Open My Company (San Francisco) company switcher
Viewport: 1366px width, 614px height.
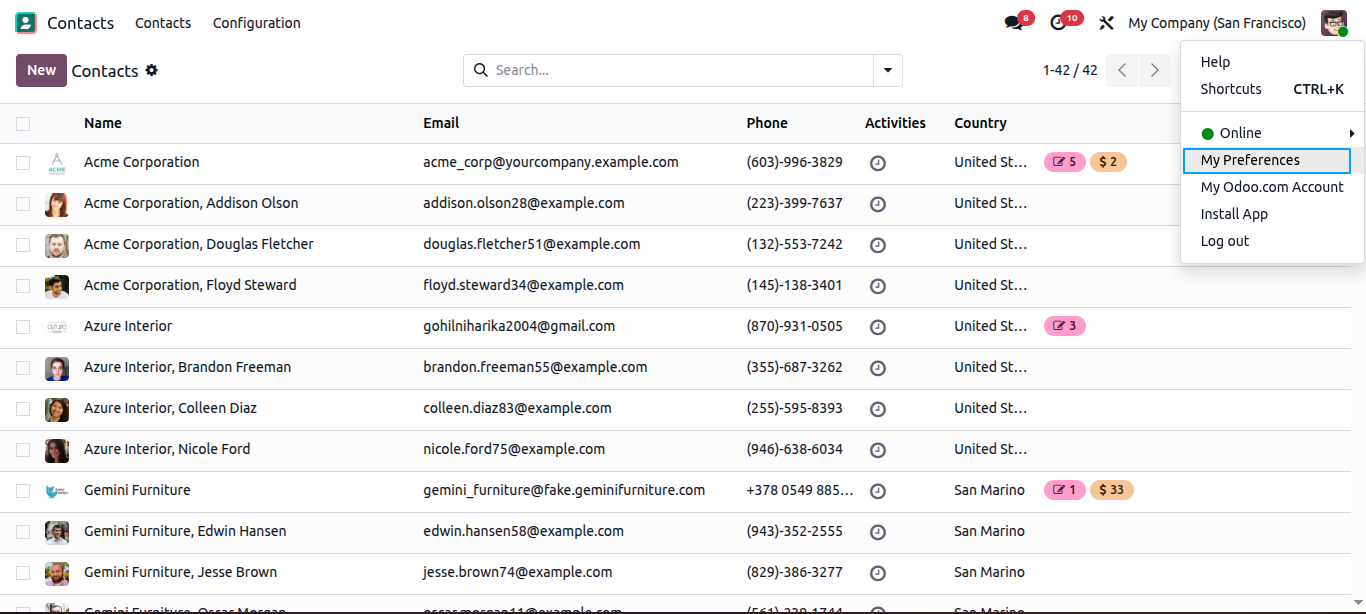1217,23
